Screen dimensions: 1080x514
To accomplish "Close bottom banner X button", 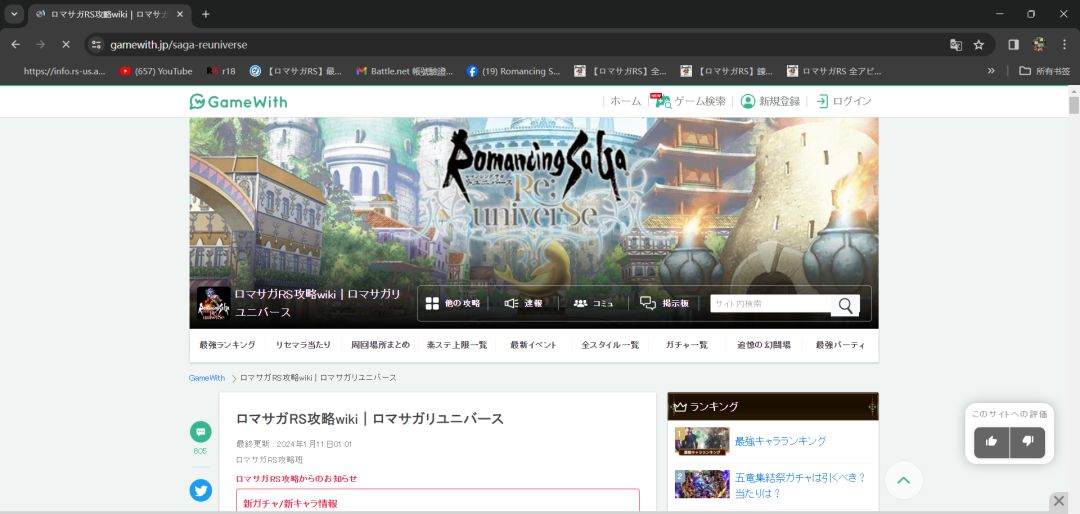I will tap(1059, 501).
